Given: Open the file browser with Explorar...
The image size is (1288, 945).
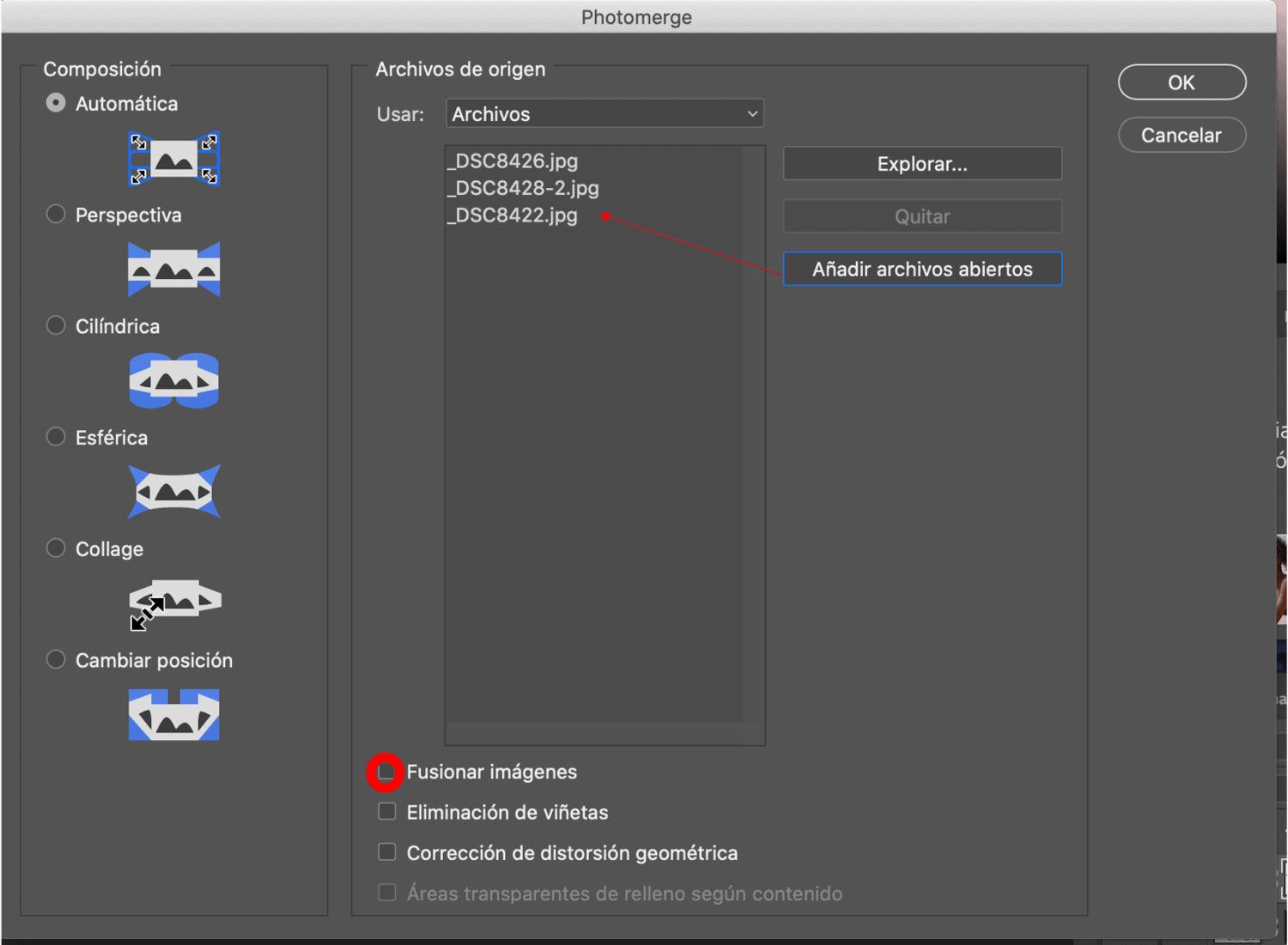Looking at the screenshot, I should click(x=922, y=164).
